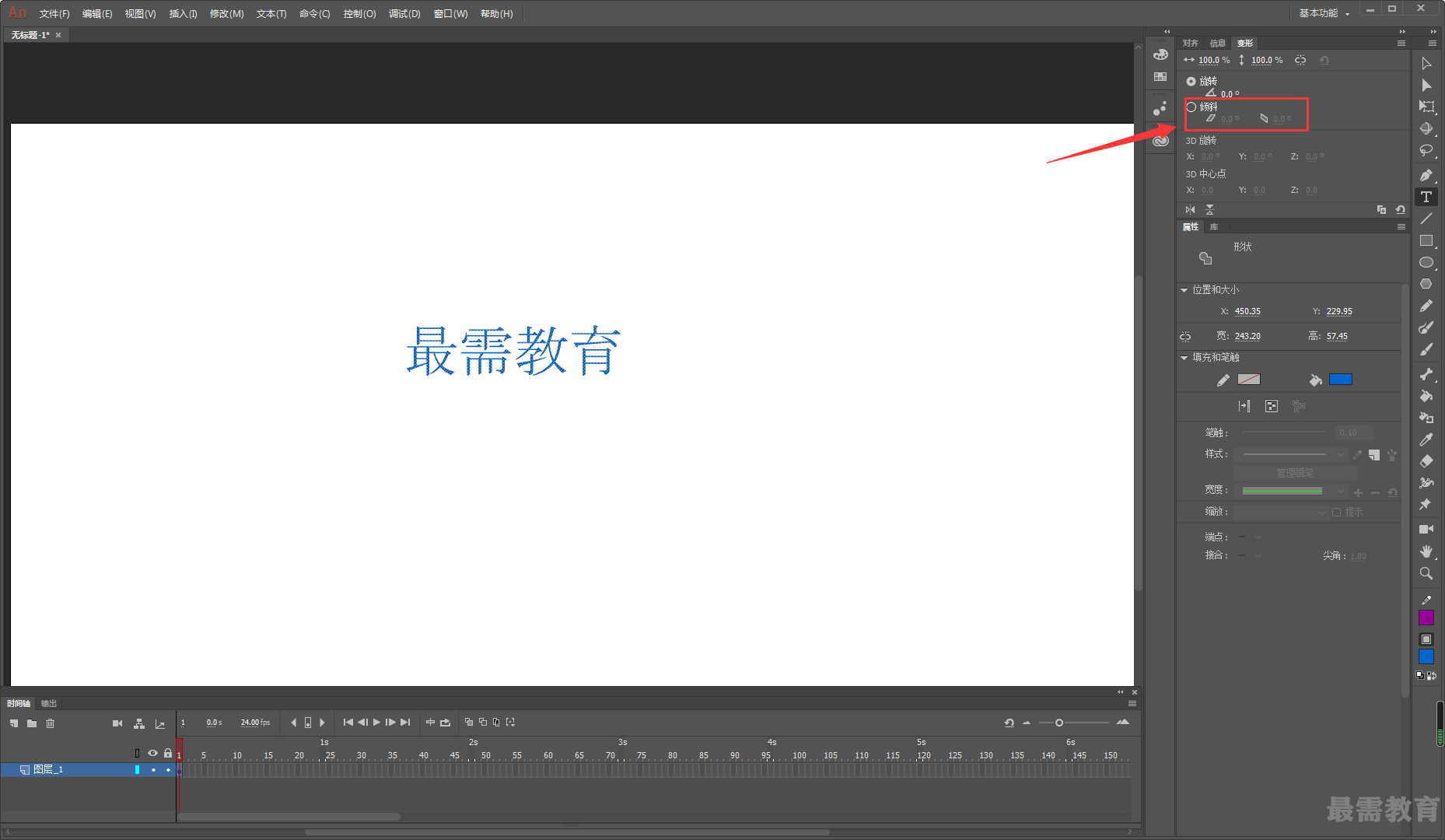The width and height of the screenshot is (1445, 840).
Task: Open the 窗口(W) menu
Action: 451,13
